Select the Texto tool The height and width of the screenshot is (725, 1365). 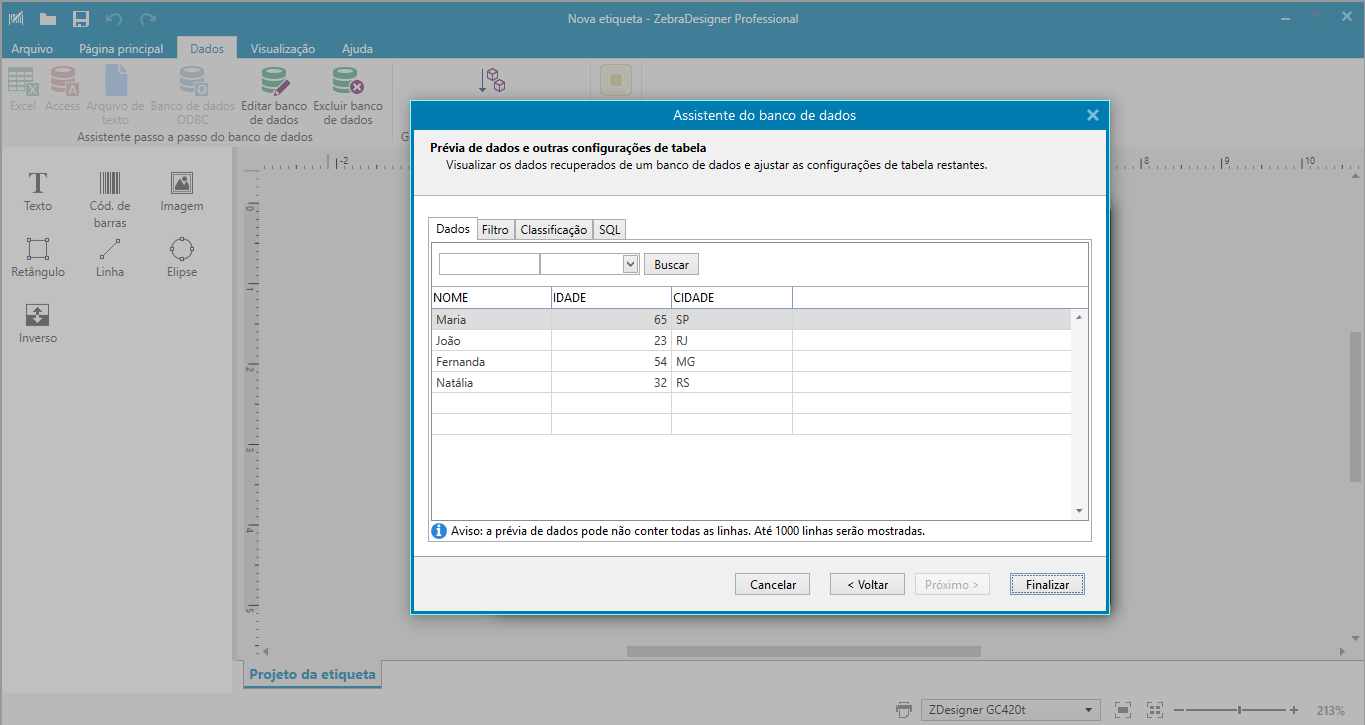pos(37,193)
